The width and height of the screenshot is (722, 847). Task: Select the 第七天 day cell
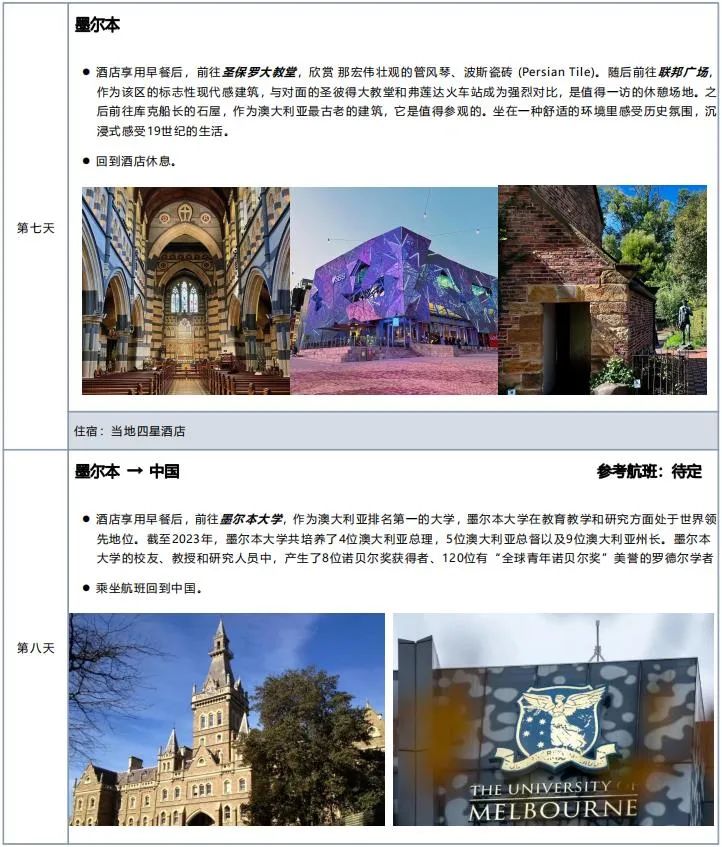tap(36, 228)
